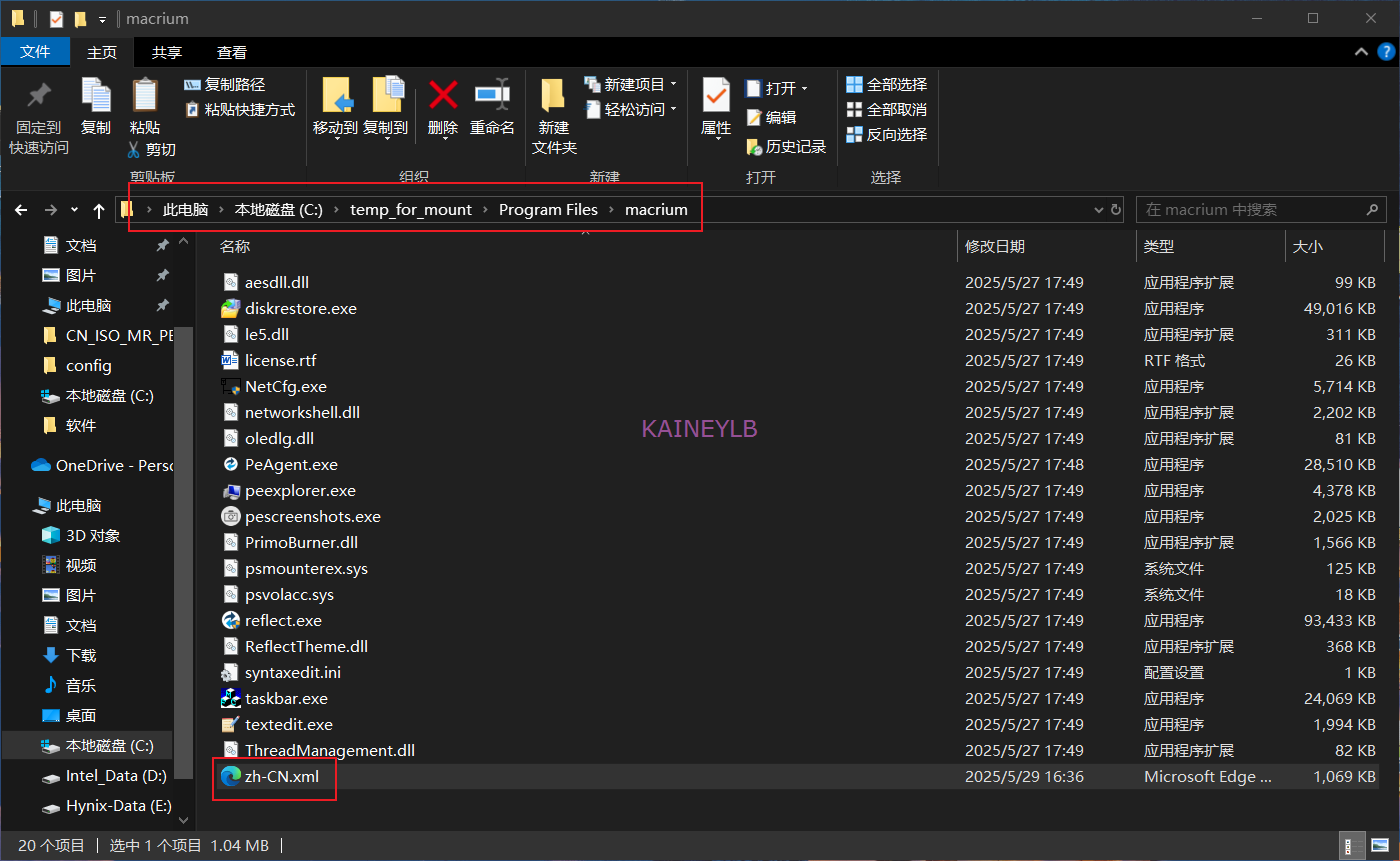Click the red Delete icon

coord(443,95)
